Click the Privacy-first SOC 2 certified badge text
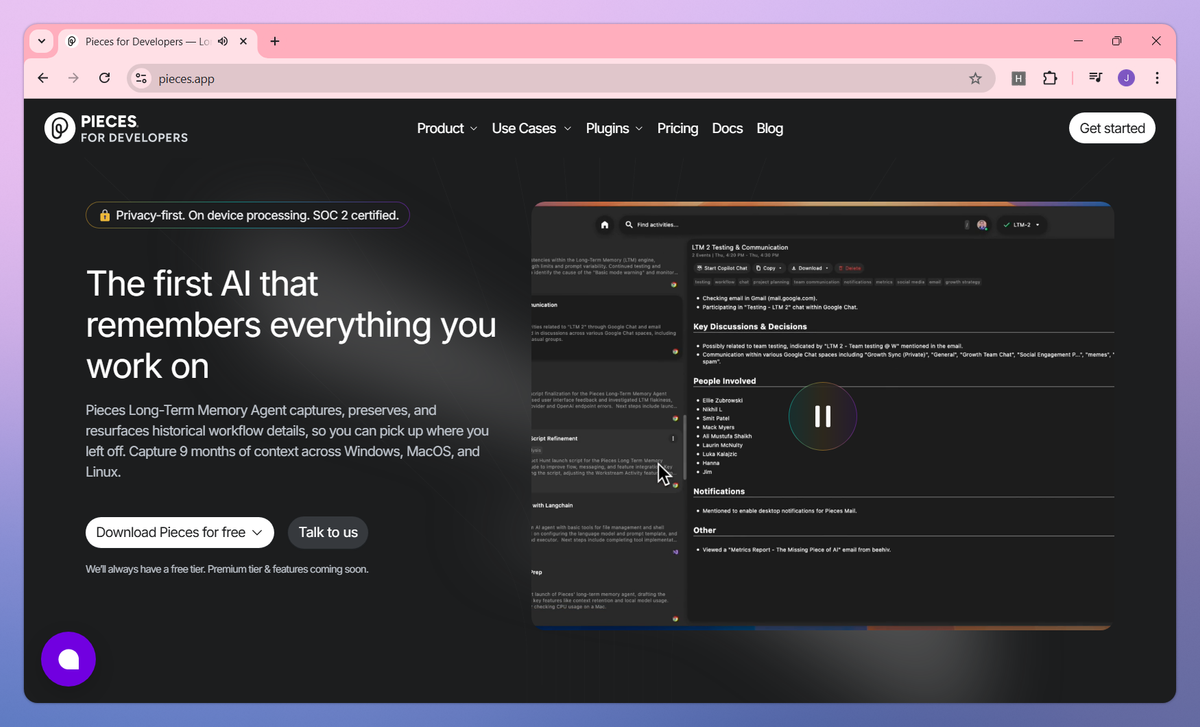The width and height of the screenshot is (1200, 727). [x=257, y=215]
